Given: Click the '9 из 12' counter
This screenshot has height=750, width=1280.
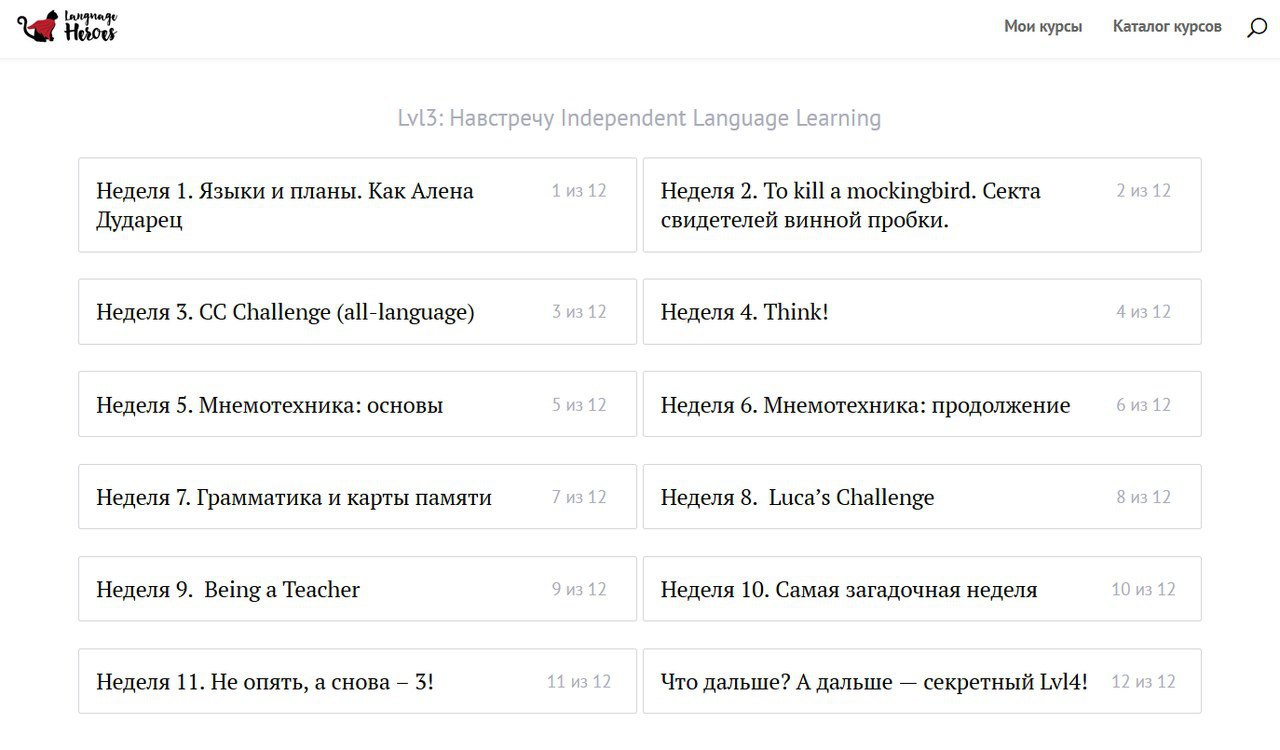Looking at the screenshot, I should (x=579, y=589).
